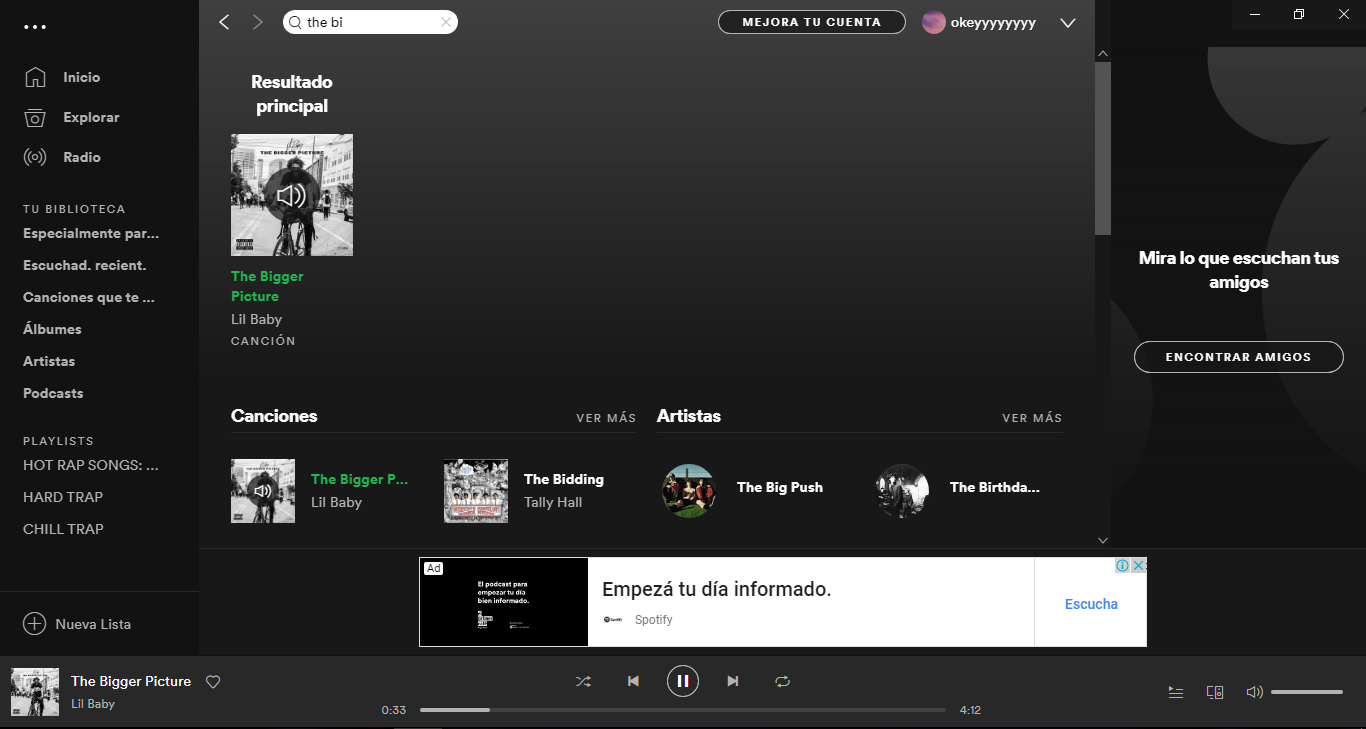1366x729 pixels.
Task: Click The Bidding album thumbnail
Action: point(476,491)
